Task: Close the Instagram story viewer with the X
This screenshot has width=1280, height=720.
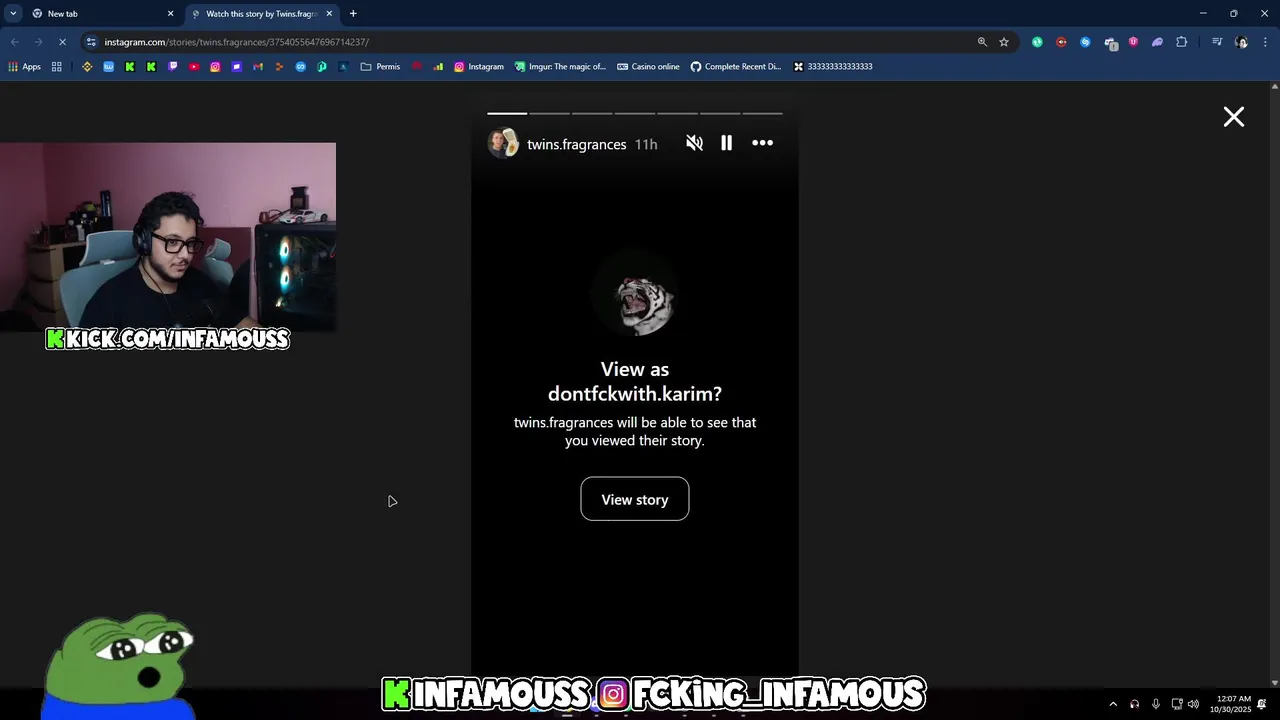Action: point(1234,117)
